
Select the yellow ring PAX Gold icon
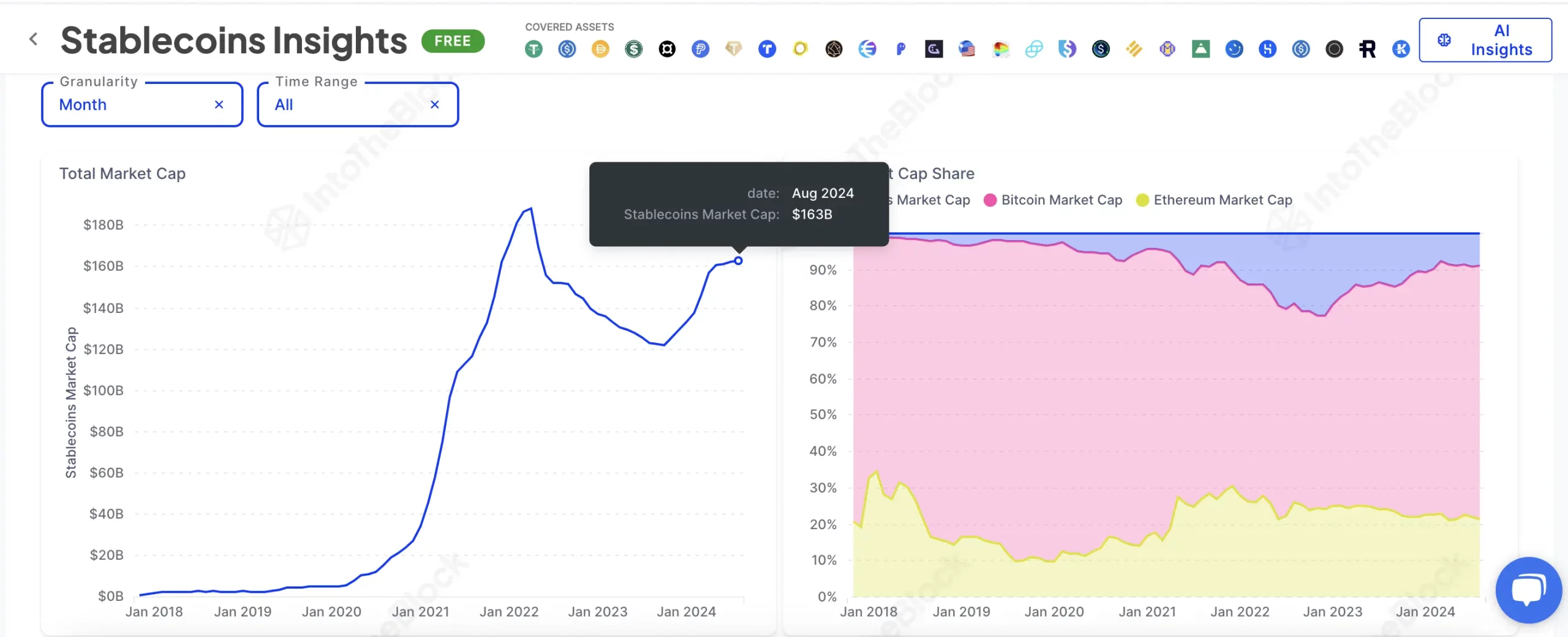[x=801, y=49]
